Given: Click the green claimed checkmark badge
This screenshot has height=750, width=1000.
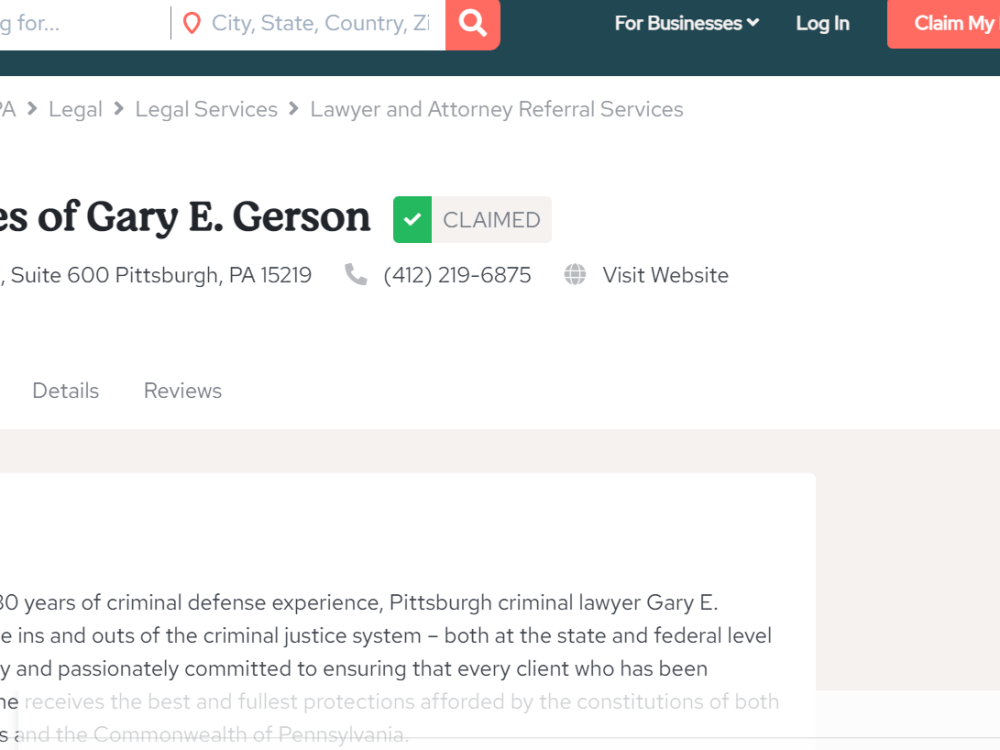Looking at the screenshot, I should [412, 219].
